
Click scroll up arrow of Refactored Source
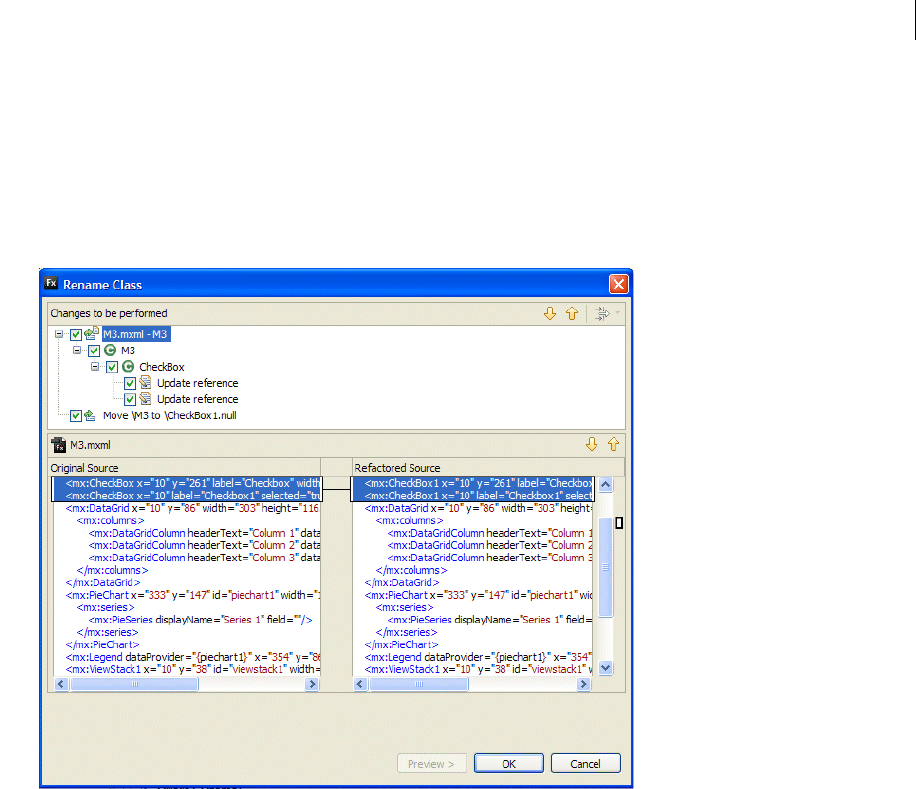pyautogui.click(x=606, y=484)
